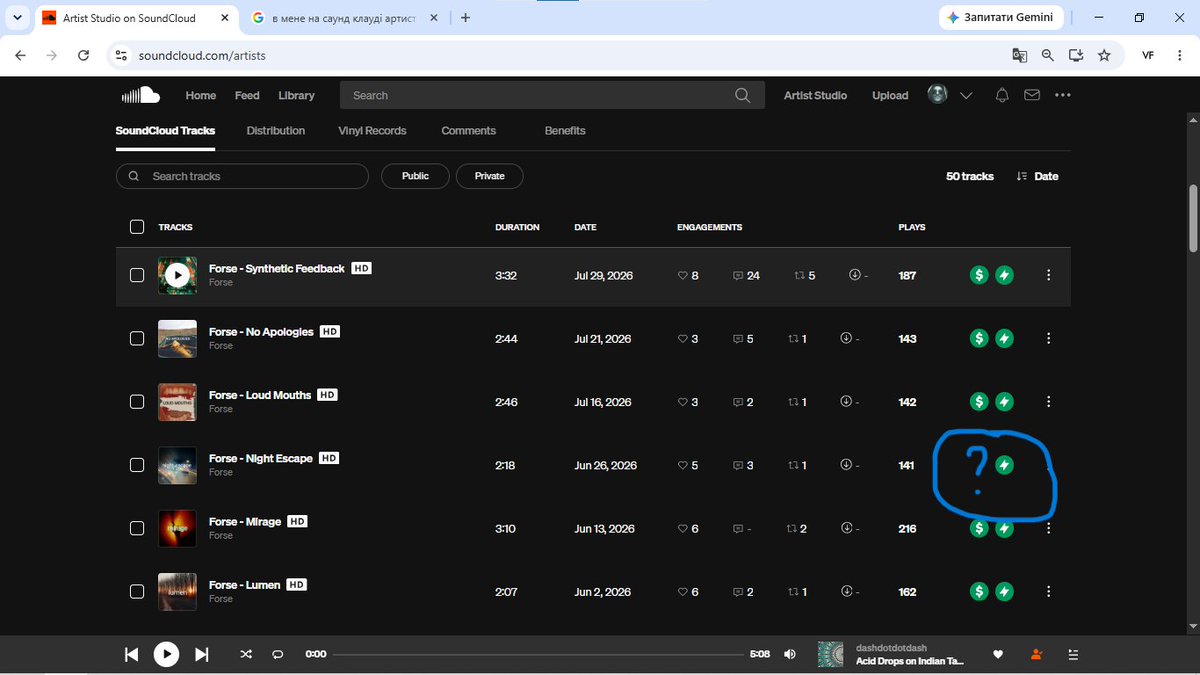This screenshot has height=675, width=1200.
Task: Switch to the Vinyl Records tab
Action: coord(372,131)
